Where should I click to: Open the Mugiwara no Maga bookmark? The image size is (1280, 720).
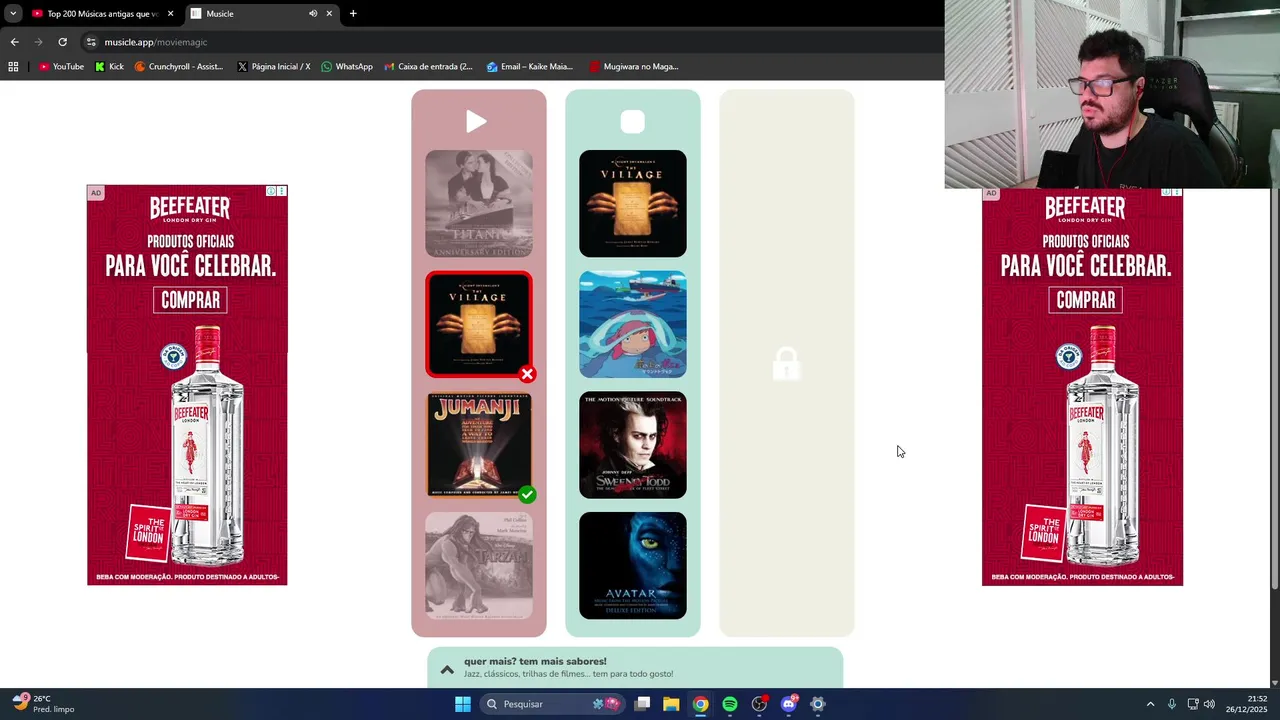633,67
